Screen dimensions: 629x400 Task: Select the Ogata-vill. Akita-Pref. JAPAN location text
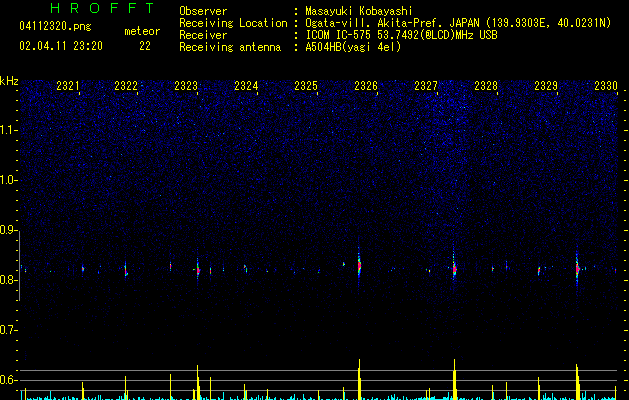point(458,23)
